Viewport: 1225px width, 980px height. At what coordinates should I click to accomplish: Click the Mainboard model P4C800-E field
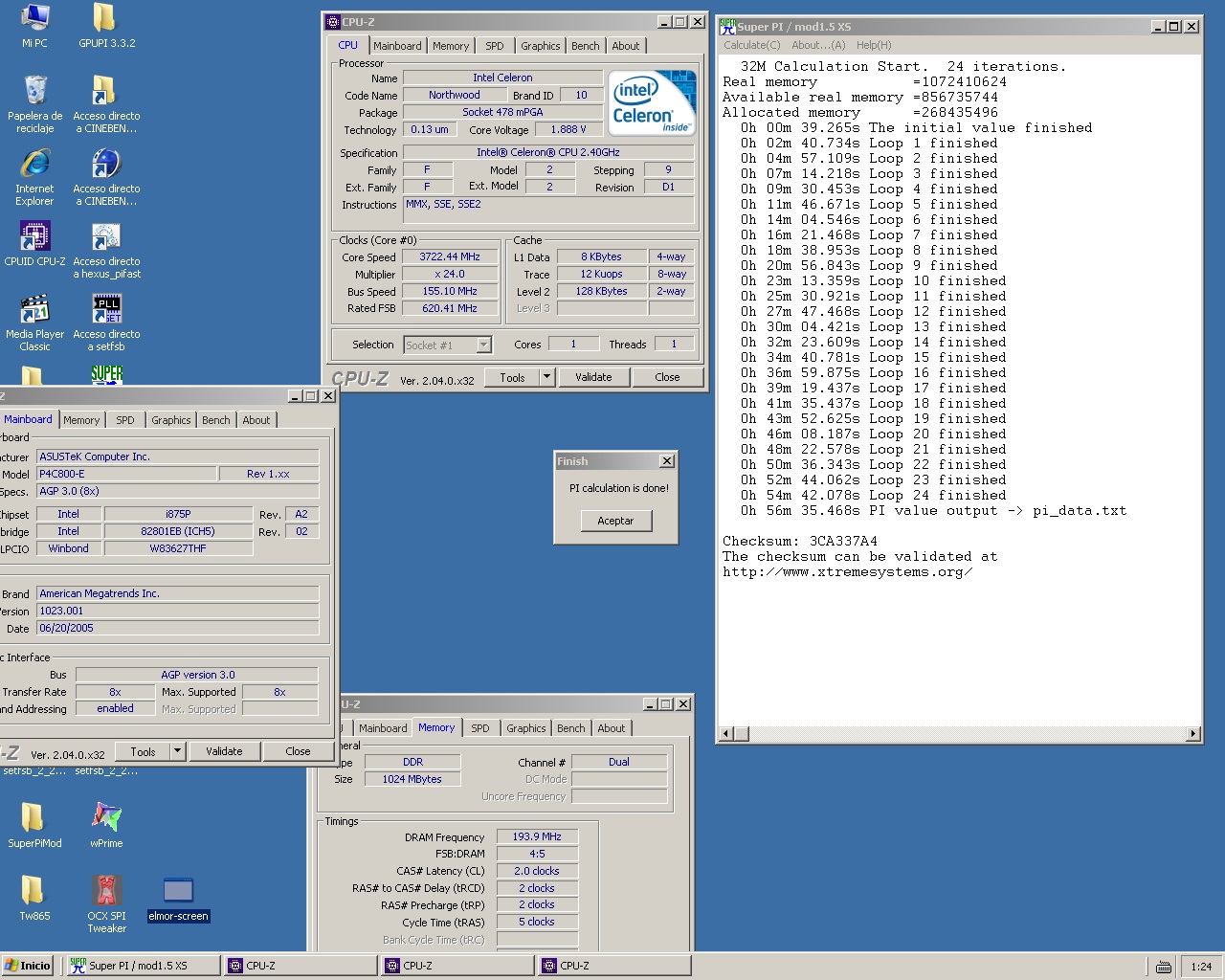pos(125,474)
